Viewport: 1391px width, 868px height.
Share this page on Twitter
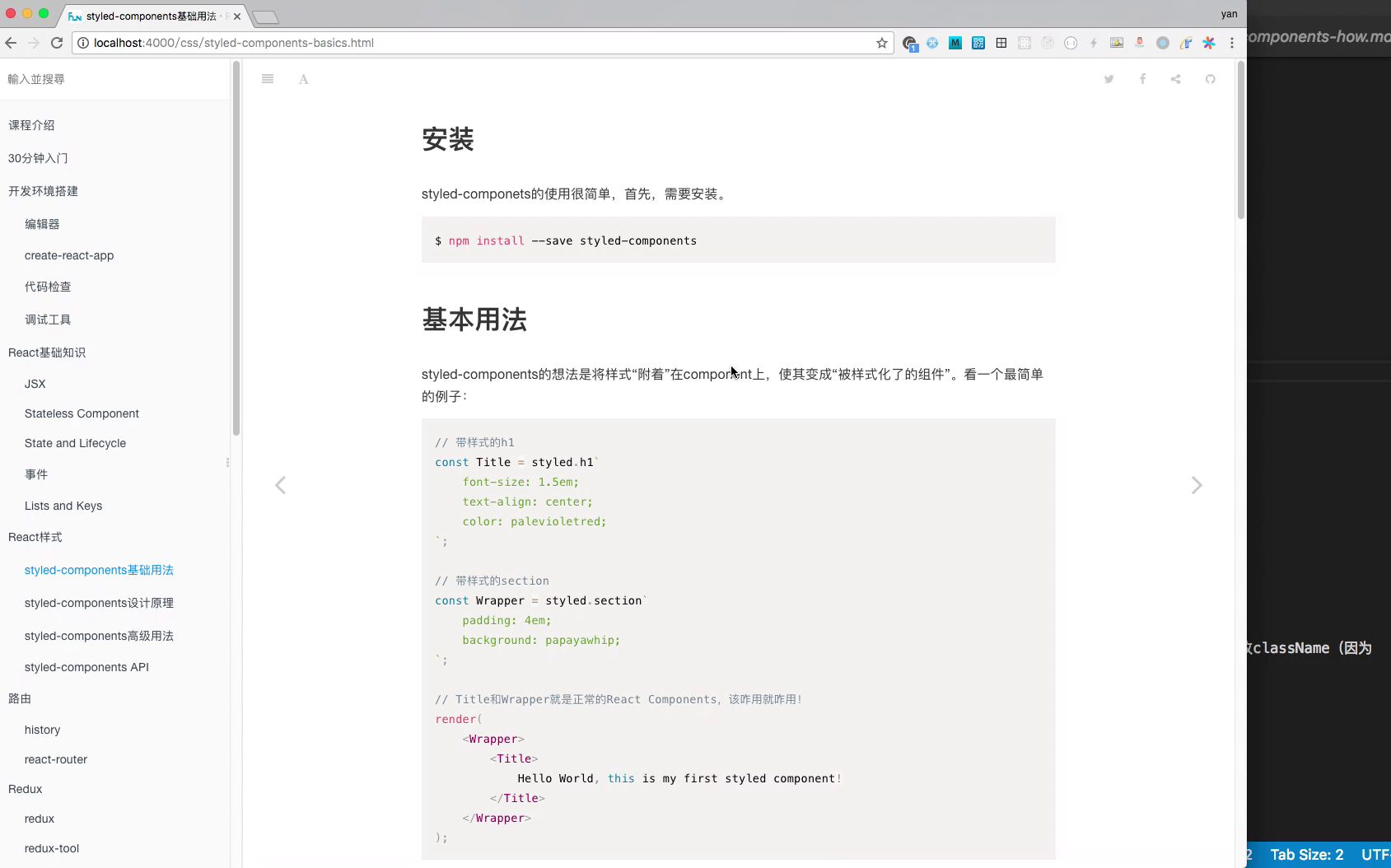1109,79
